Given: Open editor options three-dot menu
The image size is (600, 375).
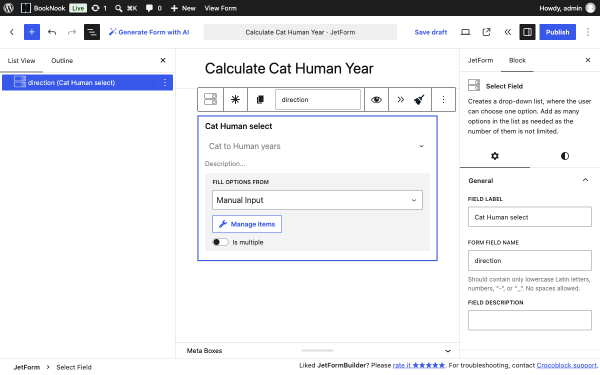Looking at the screenshot, I should [588, 32].
